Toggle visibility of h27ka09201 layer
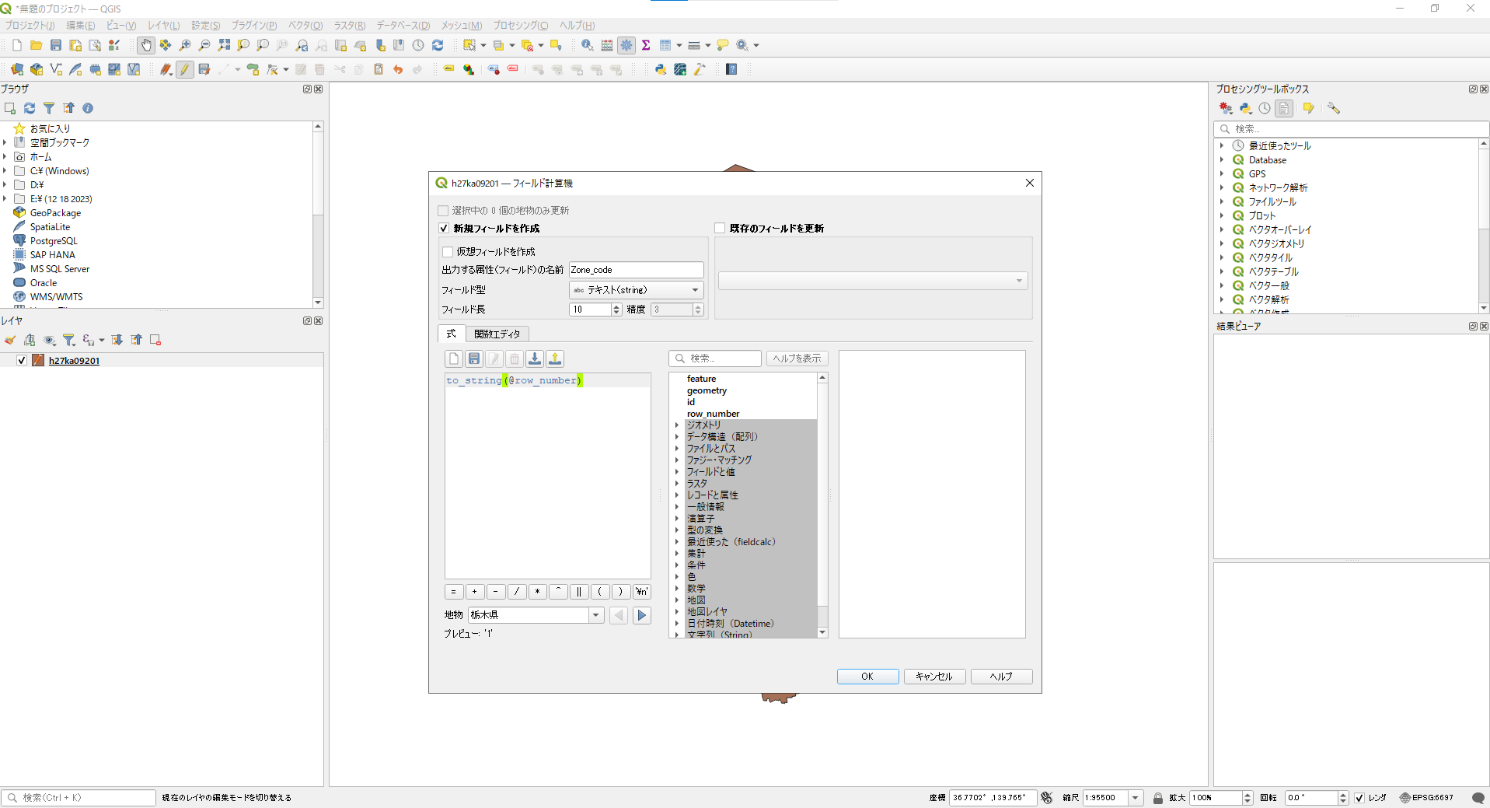This screenshot has height=808, width=1490. click(21, 361)
